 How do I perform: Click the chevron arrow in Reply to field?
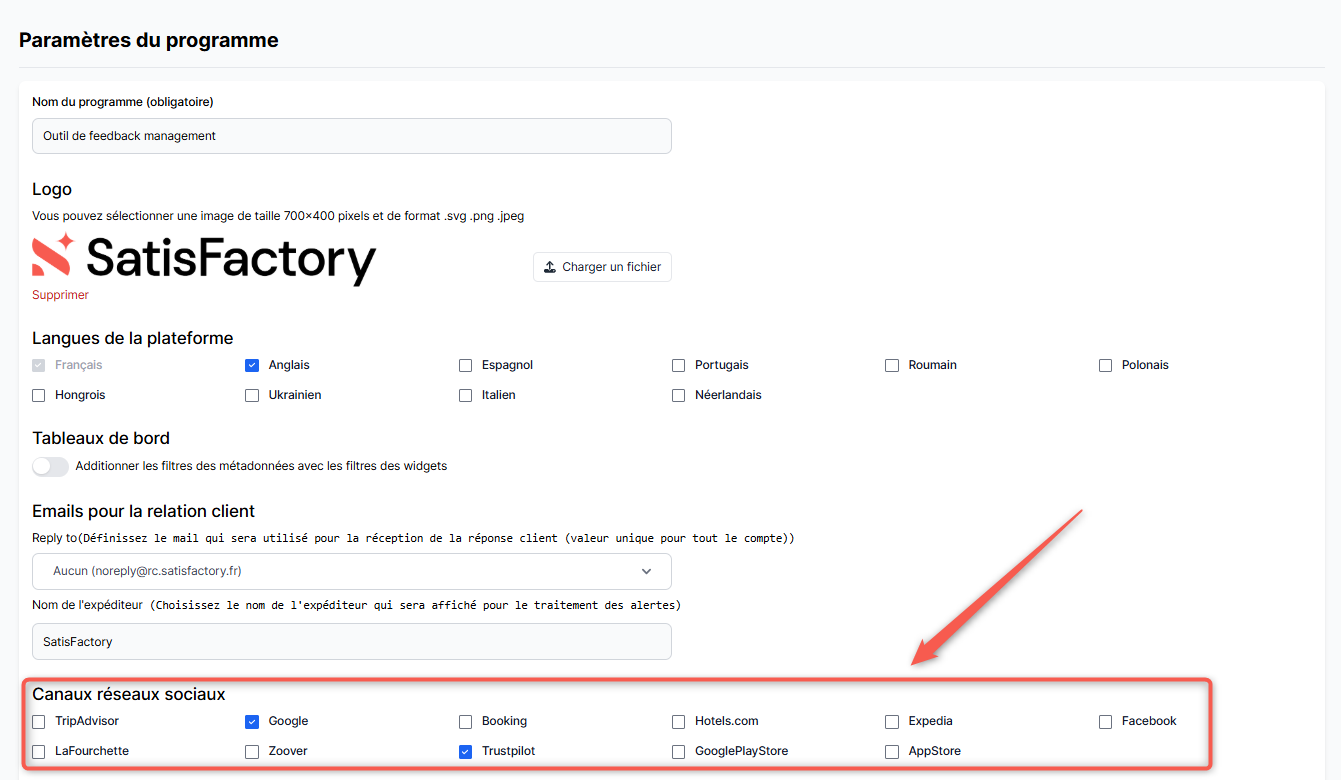(x=646, y=571)
